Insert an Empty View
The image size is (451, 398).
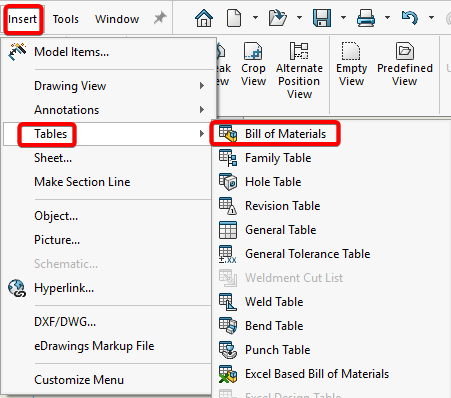[x=351, y=64]
